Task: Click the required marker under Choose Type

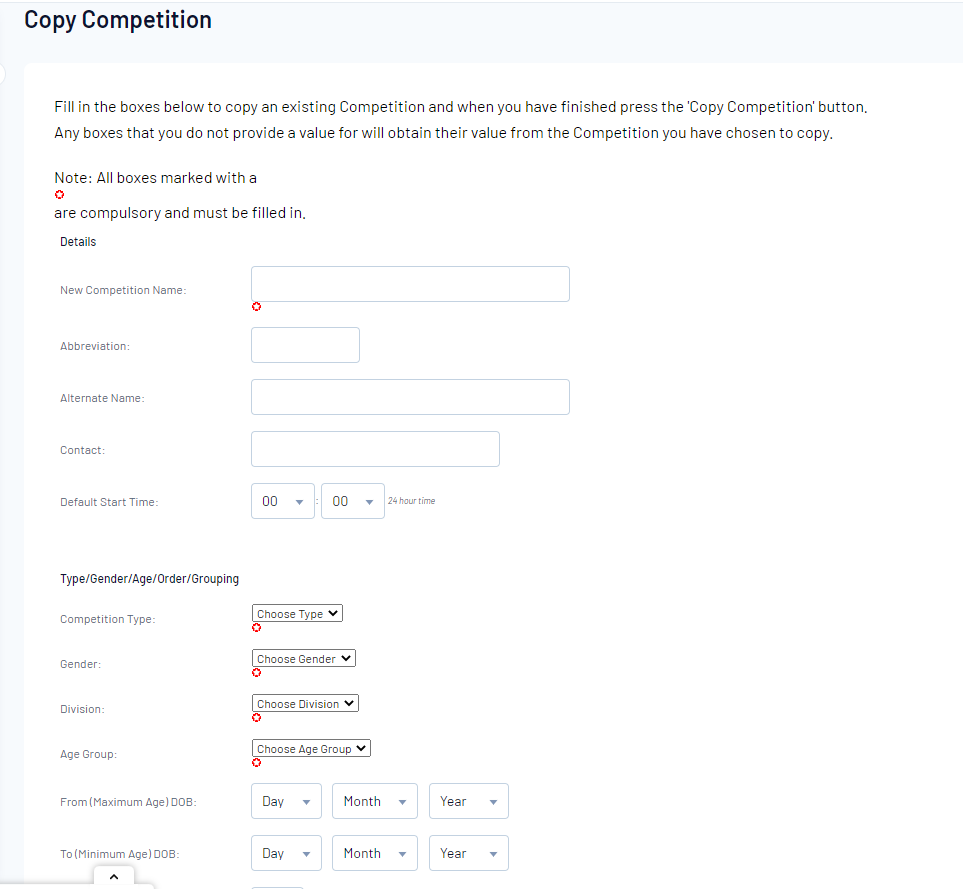Action: (257, 627)
